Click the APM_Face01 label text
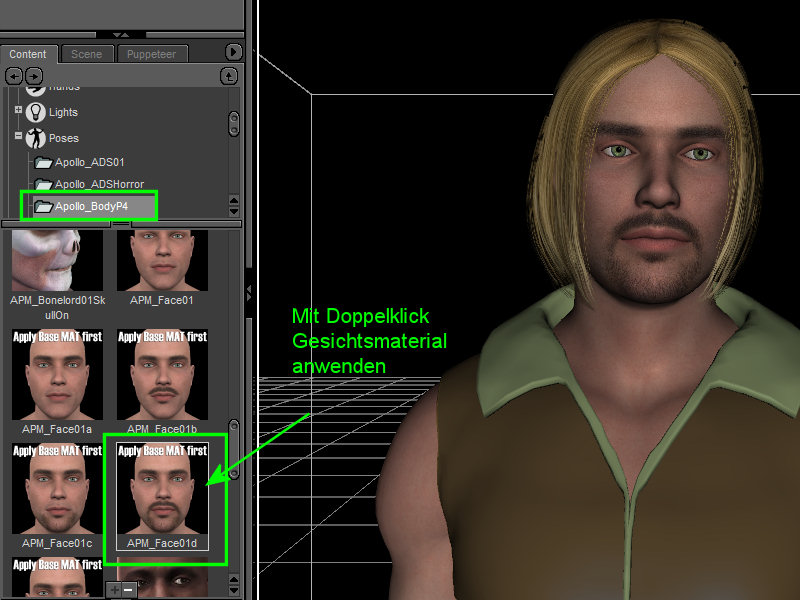Viewport: 800px width, 600px height. pyautogui.click(x=162, y=301)
